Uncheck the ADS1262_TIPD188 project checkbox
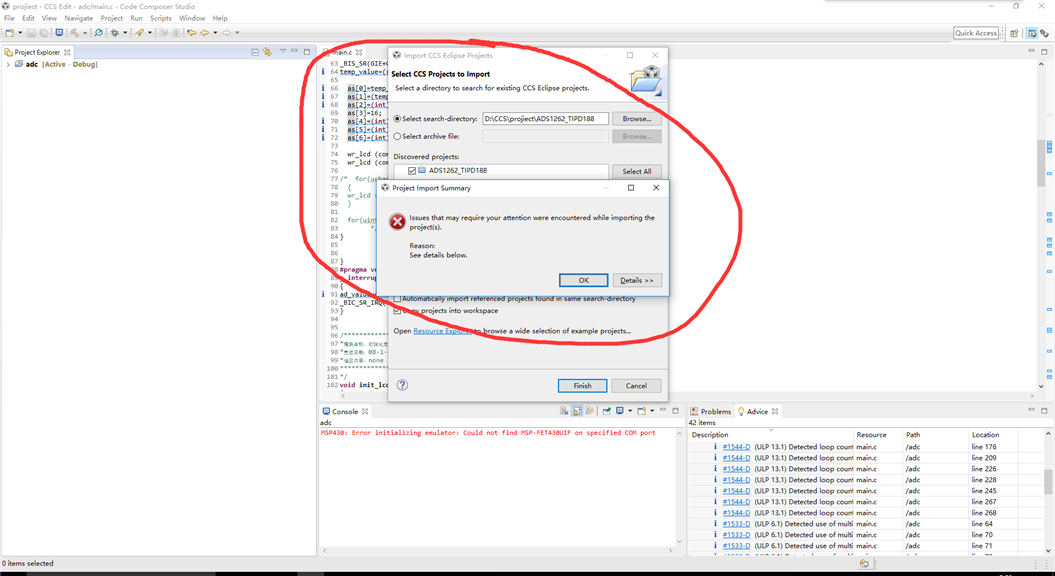 pos(412,171)
